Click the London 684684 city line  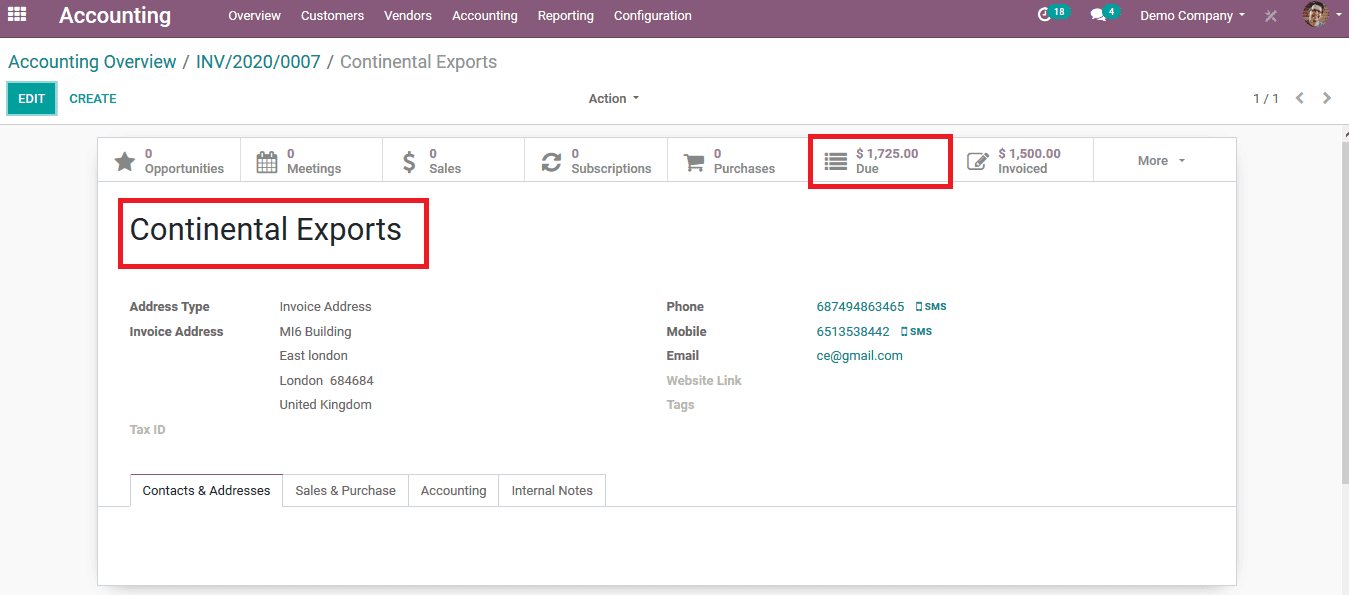click(x=326, y=381)
